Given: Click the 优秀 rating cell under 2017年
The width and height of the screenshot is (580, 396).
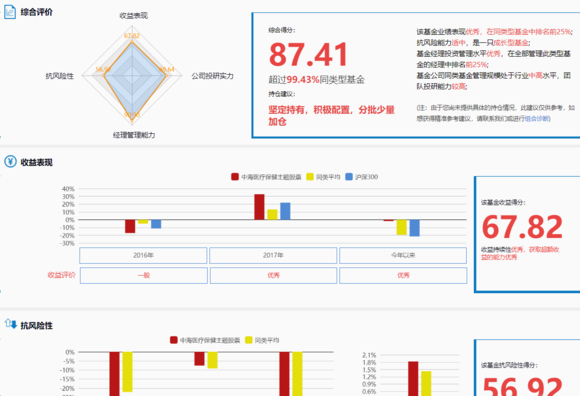Looking at the screenshot, I should (273, 275).
